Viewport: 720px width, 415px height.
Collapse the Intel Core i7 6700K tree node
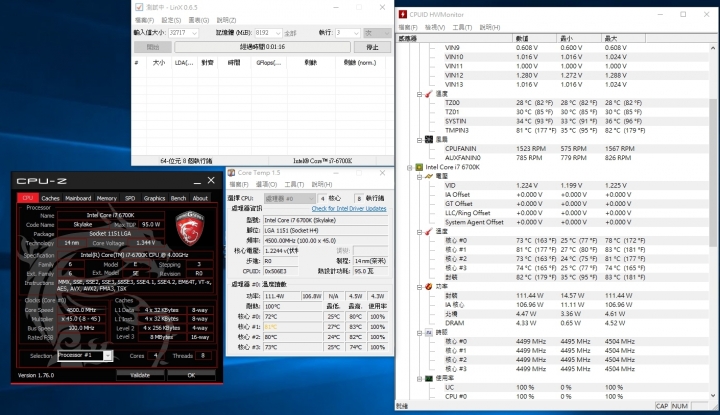[x=410, y=168]
